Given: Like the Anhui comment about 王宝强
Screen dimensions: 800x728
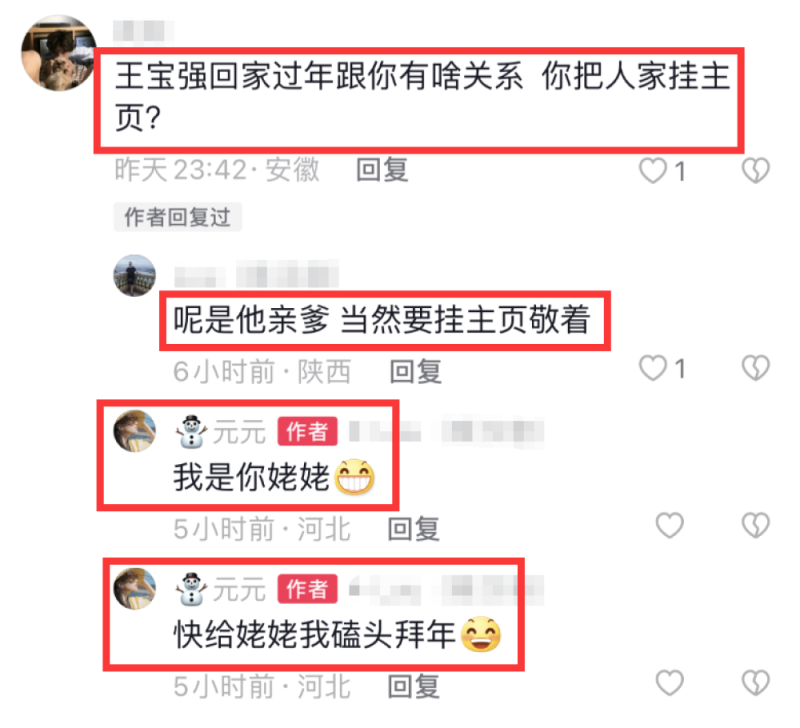Looking at the screenshot, I should point(654,170).
